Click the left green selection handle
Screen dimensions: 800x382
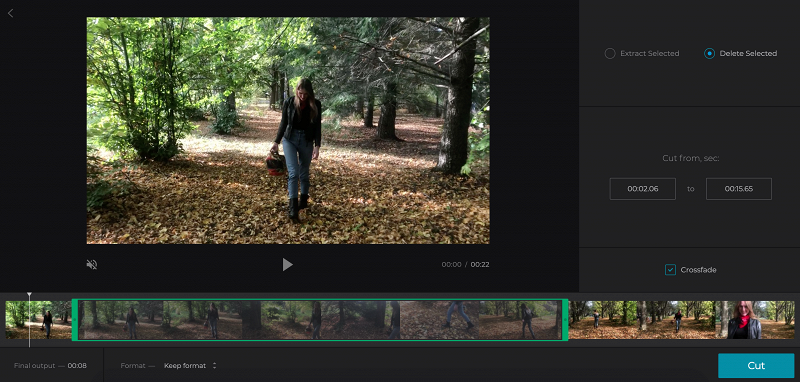coord(75,320)
